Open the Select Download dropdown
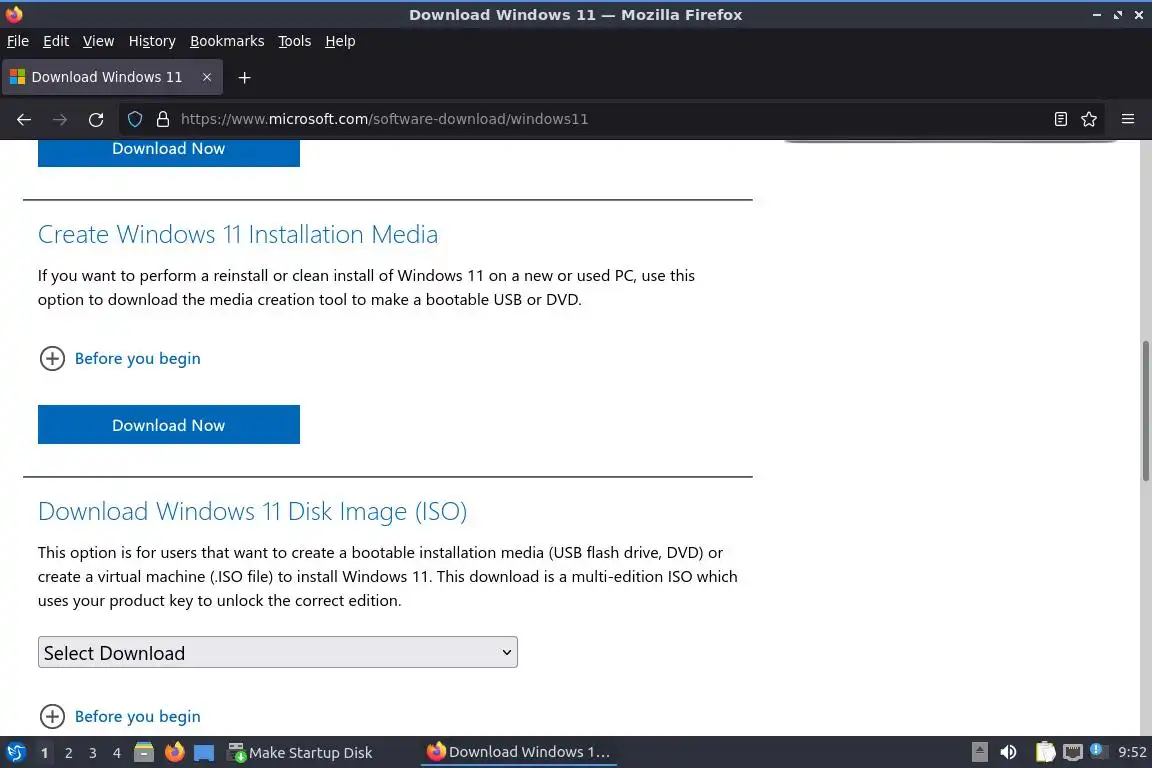 pyautogui.click(x=278, y=653)
